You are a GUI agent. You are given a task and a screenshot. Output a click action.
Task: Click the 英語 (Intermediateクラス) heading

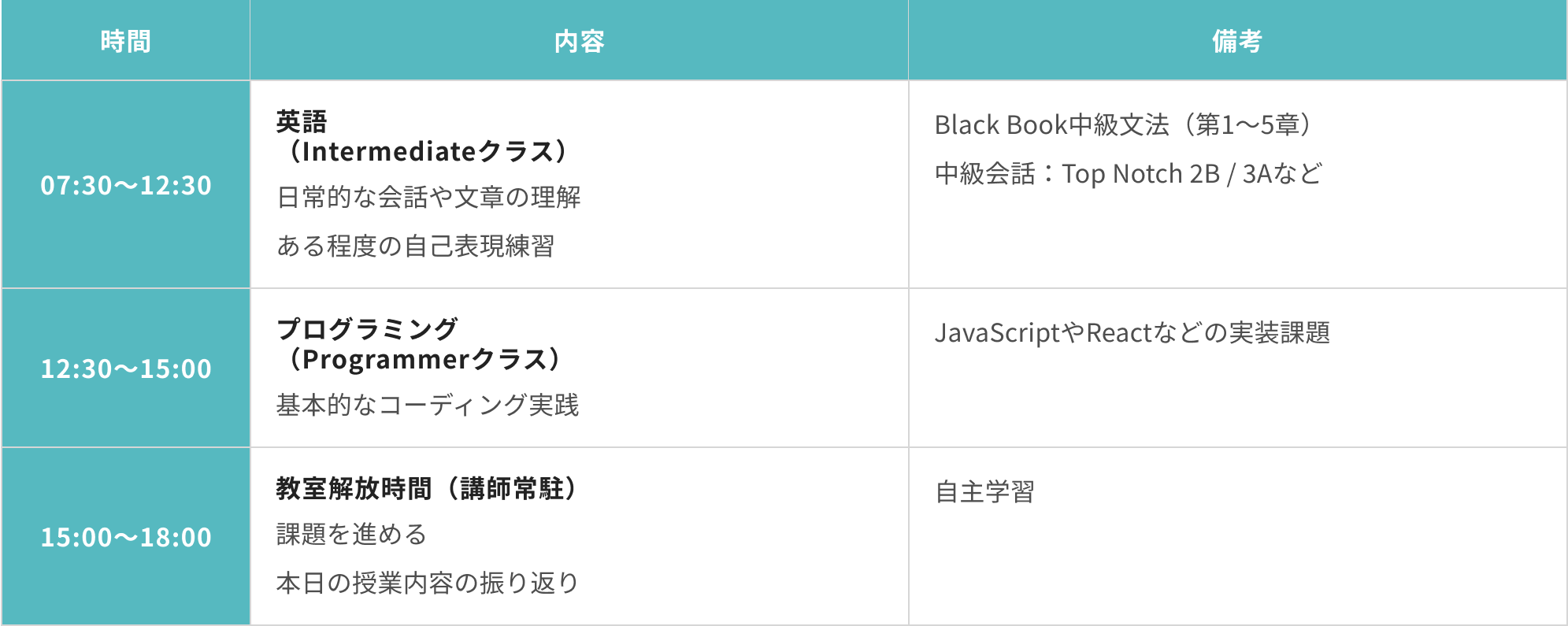point(424,136)
